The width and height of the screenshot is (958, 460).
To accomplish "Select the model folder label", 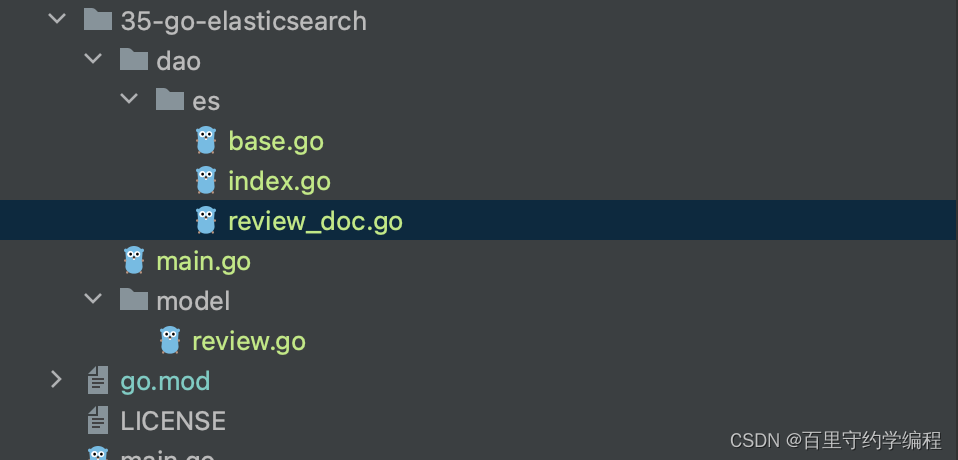I will point(193,301).
